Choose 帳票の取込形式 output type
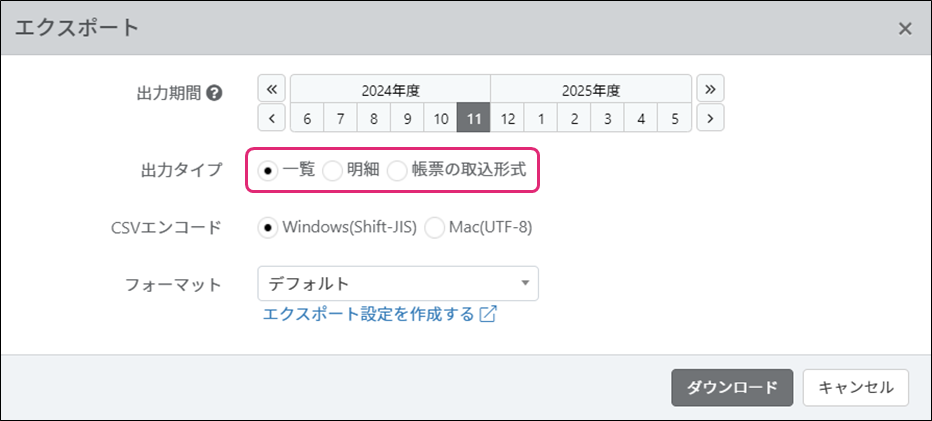 click(398, 170)
